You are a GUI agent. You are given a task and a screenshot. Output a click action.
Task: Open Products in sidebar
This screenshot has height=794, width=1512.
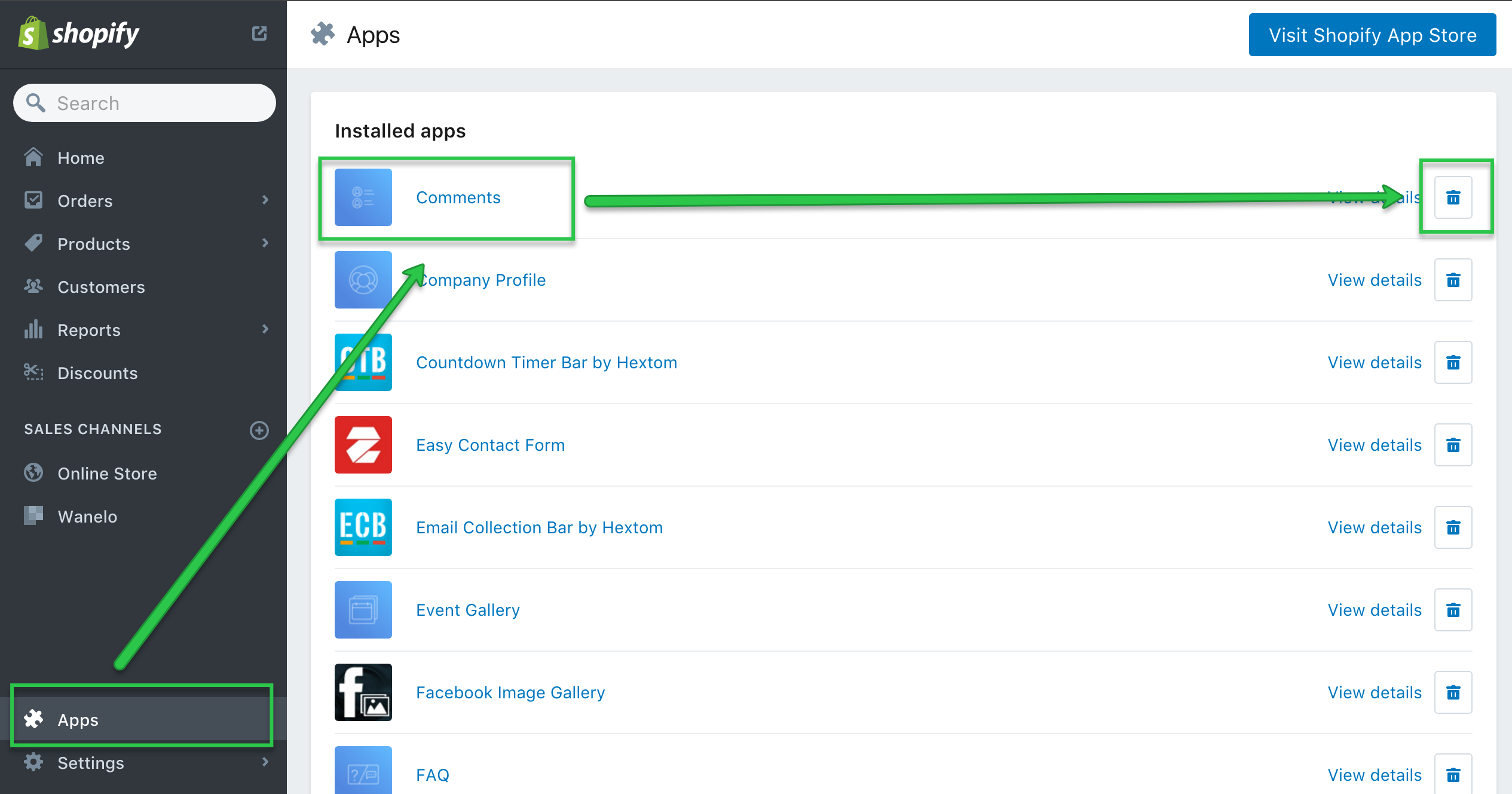(94, 244)
